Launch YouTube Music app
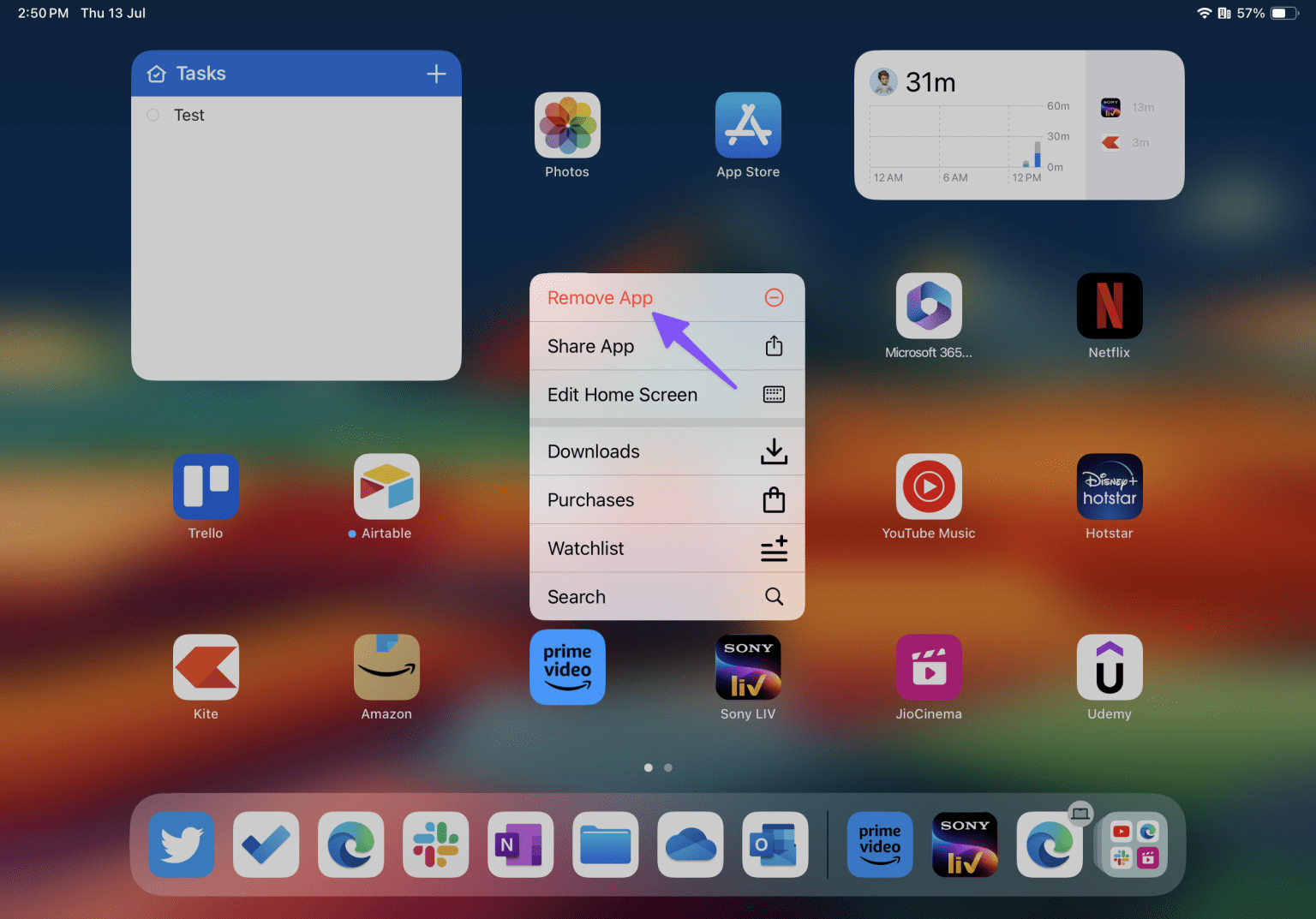 (929, 486)
